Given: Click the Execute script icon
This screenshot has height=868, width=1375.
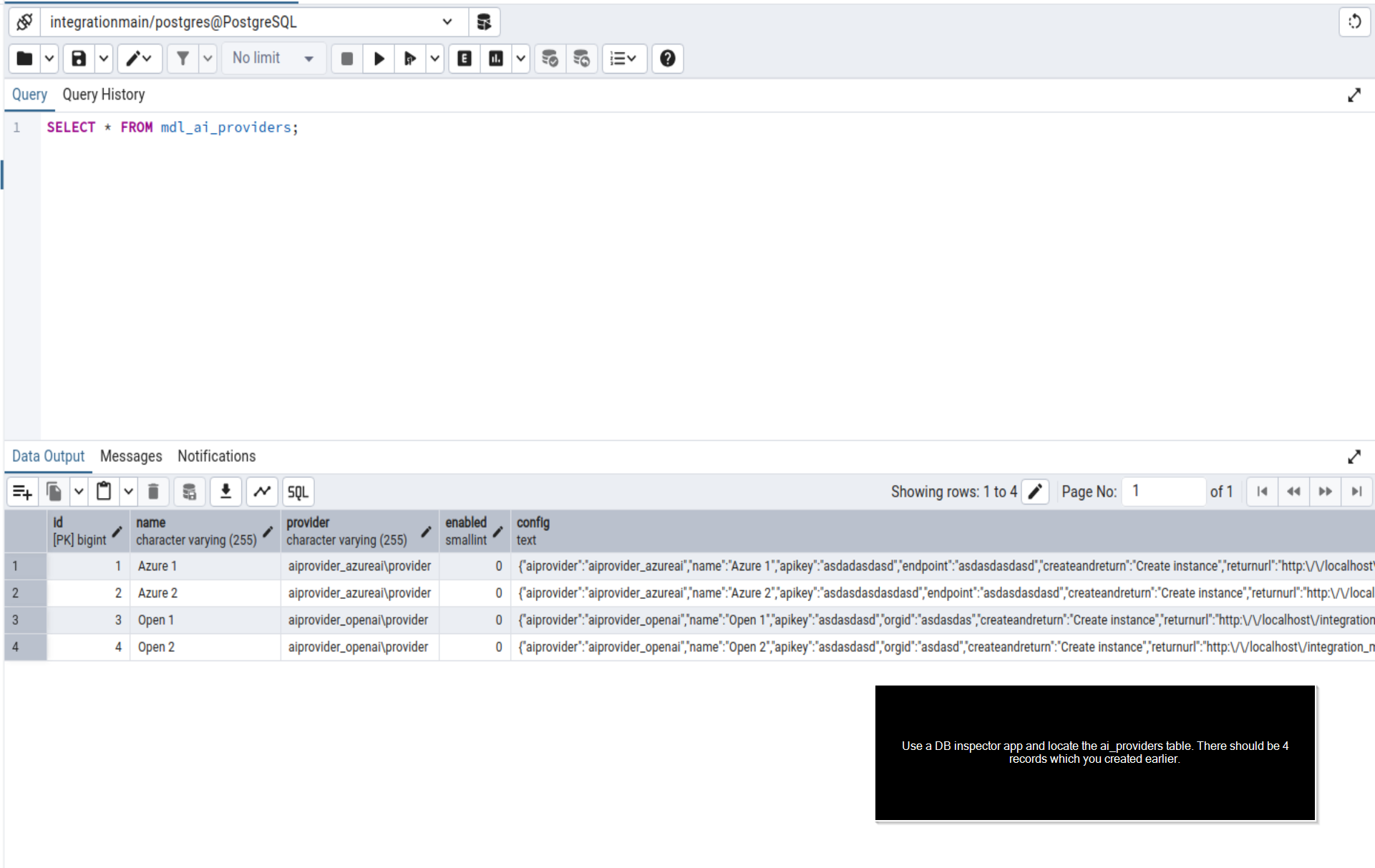Looking at the screenshot, I should [410, 59].
